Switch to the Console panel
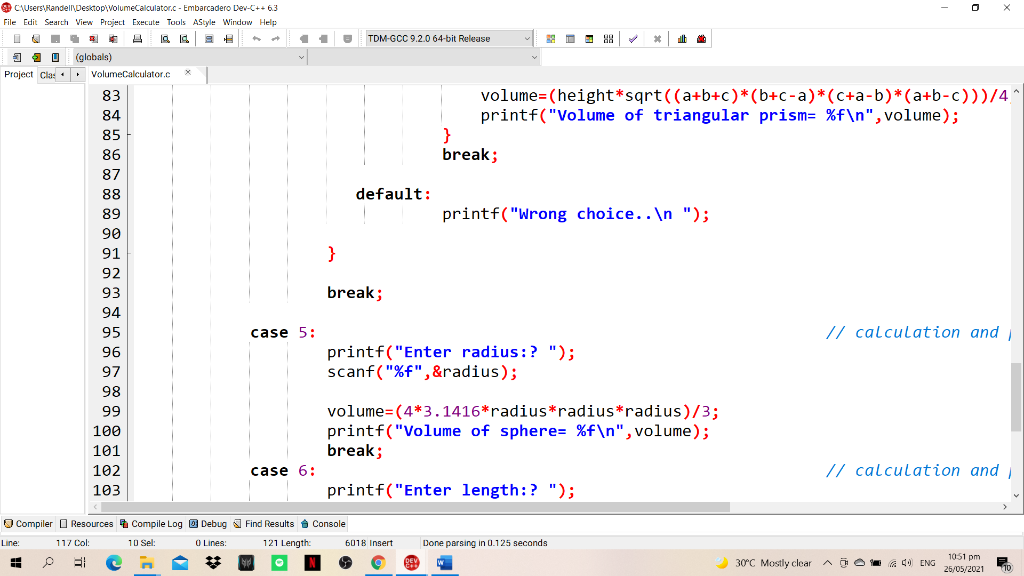The width and height of the screenshot is (1024, 576). pyautogui.click(x=322, y=523)
